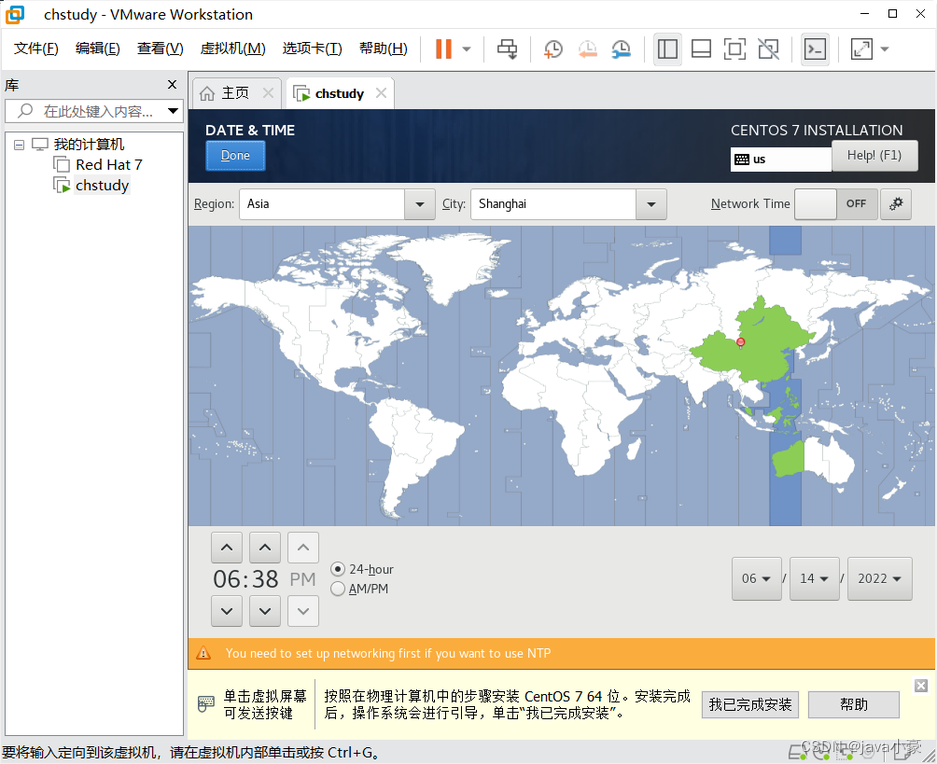Close the chstudy tab
The height and width of the screenshot is (764, 937).
point(381,93)
